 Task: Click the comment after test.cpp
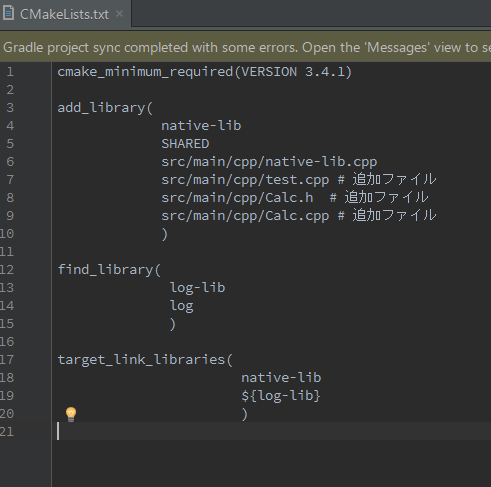pos(387,179)
